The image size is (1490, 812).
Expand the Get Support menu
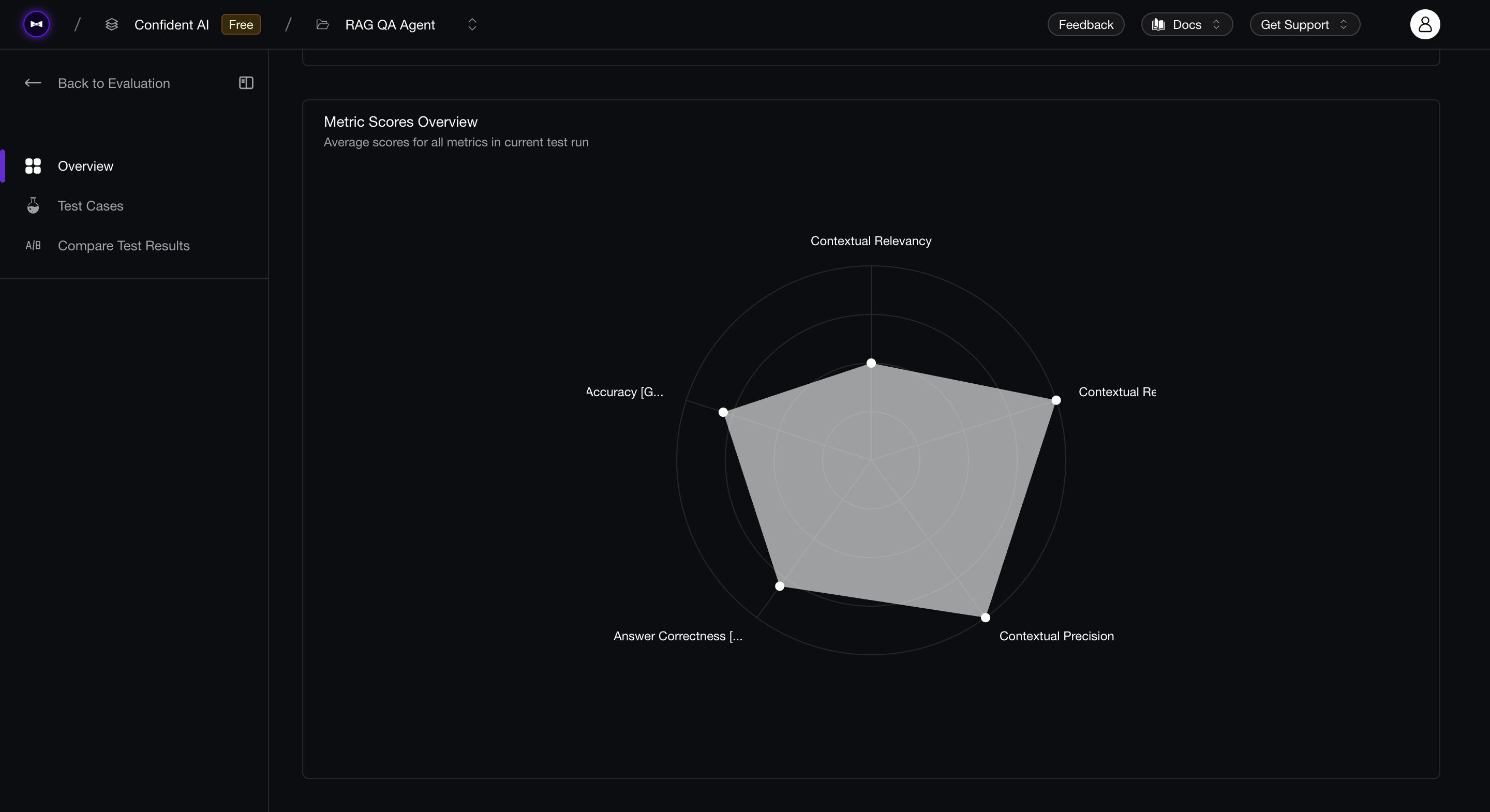coord(1304,24)
